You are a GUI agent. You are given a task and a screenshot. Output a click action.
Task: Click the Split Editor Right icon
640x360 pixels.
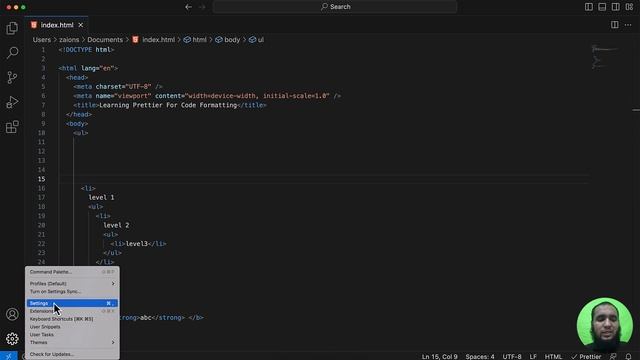click(x=615, y=25)
